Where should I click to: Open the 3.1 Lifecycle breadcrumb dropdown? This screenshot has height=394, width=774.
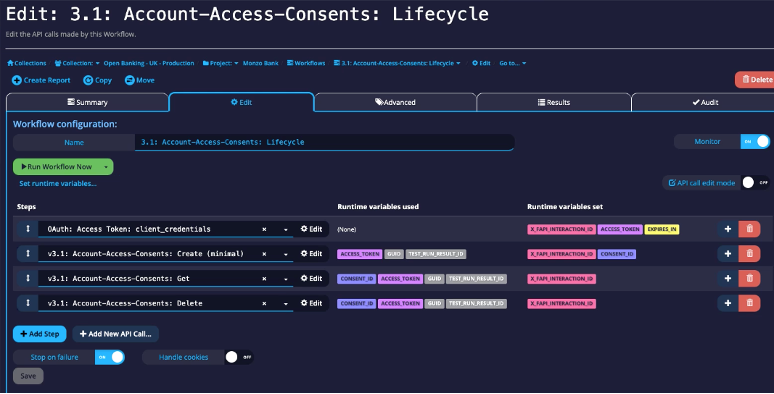pyautogui.click(x=397, y=63)
